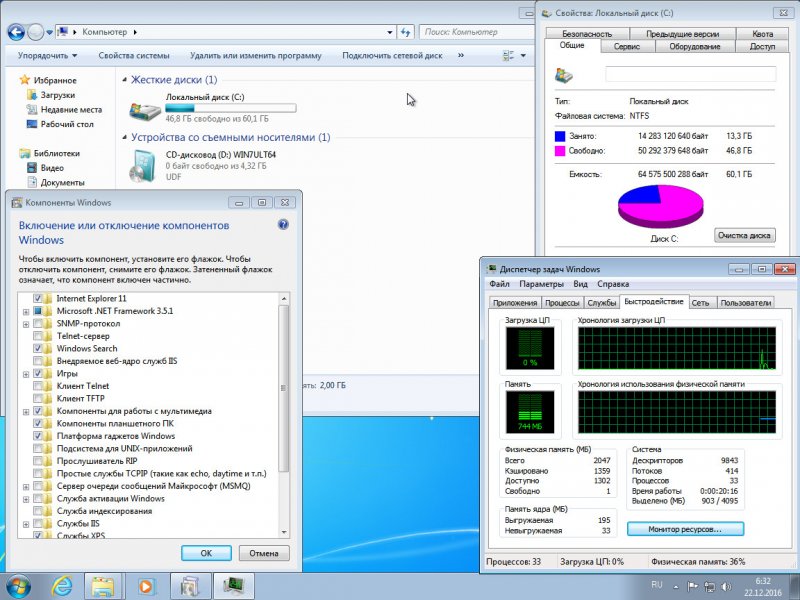This screenshot has width=800, height=600.
Task: Open Параметры menu in Task Manager
Action: click(x=541, y=284)
